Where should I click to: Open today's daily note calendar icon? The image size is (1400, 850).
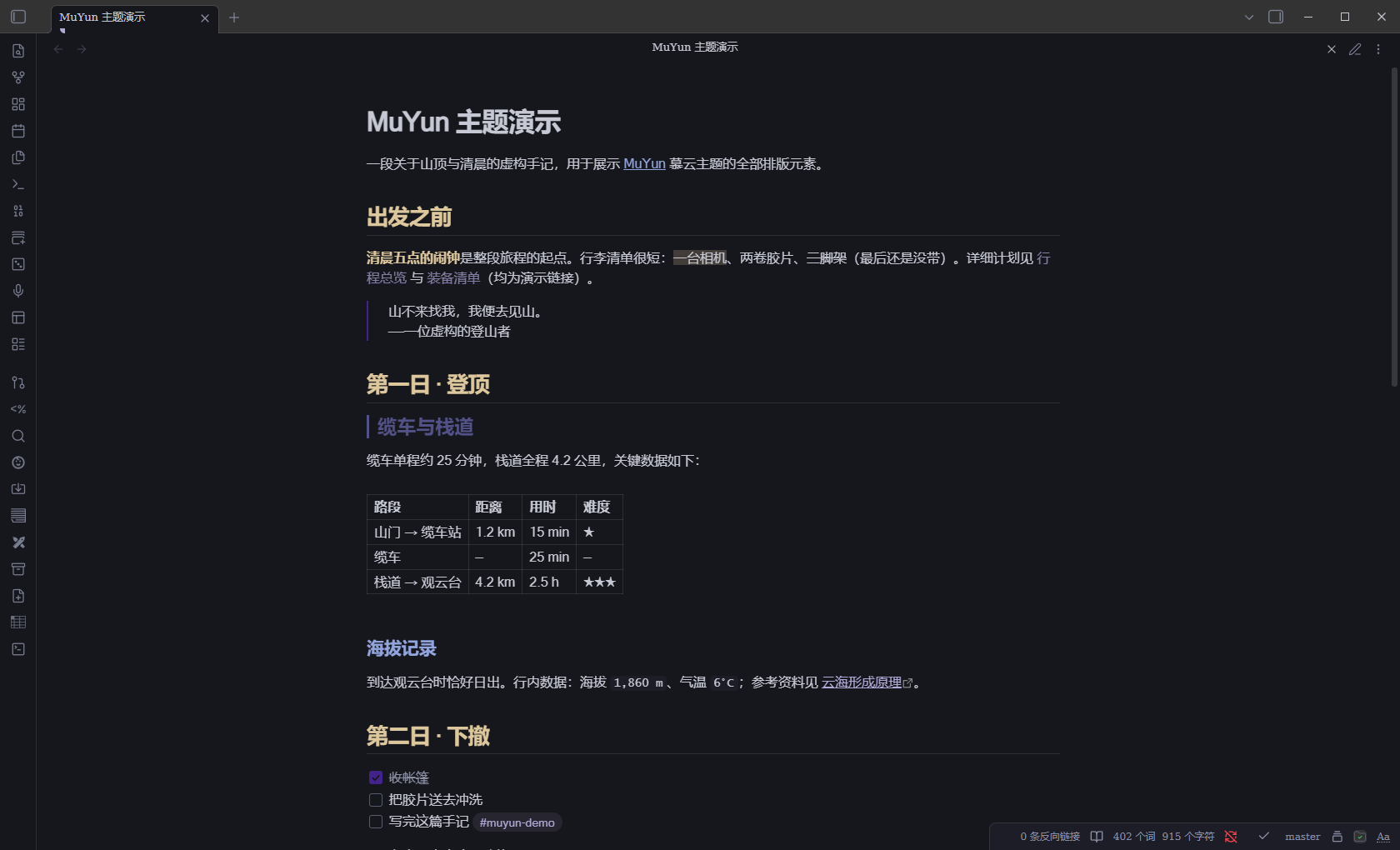coord(18,131)
